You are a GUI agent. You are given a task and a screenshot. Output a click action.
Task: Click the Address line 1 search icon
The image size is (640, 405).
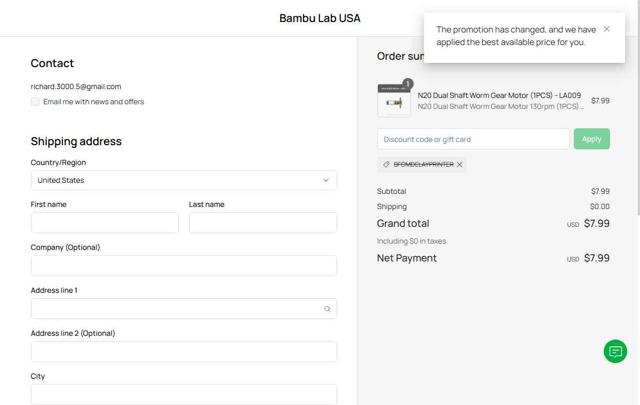327,309
